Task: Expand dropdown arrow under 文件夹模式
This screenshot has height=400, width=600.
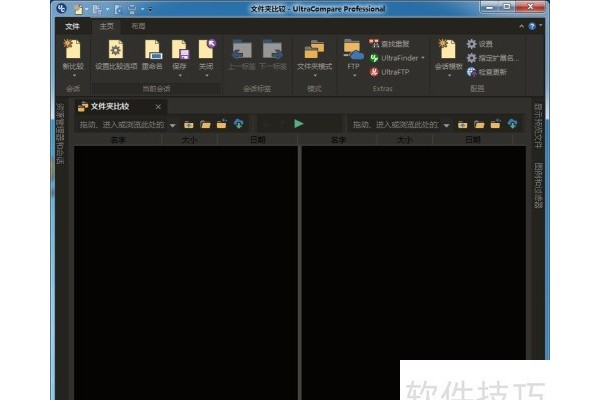Action: pyautogui.click(x=315, y=76)
